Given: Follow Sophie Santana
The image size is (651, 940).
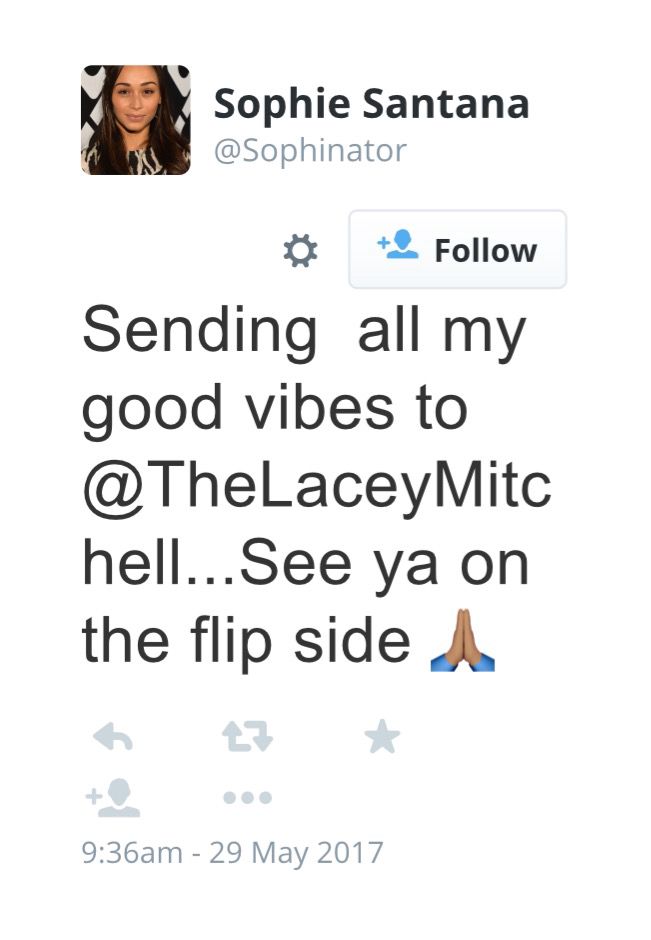Looking at the screenshot, I should point(457,249).
